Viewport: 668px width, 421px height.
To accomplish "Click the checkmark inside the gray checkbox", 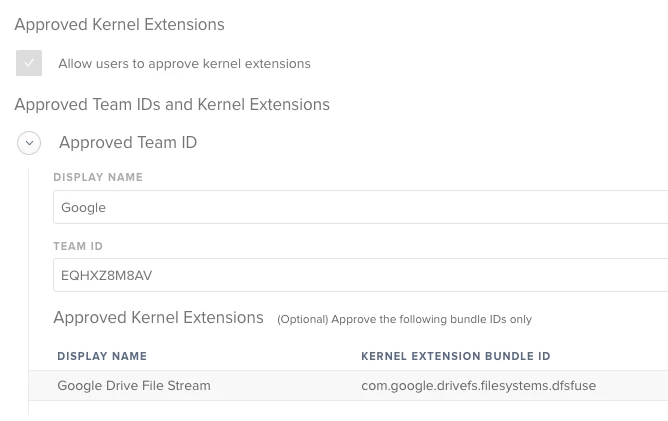I will [x=29, y=63].
